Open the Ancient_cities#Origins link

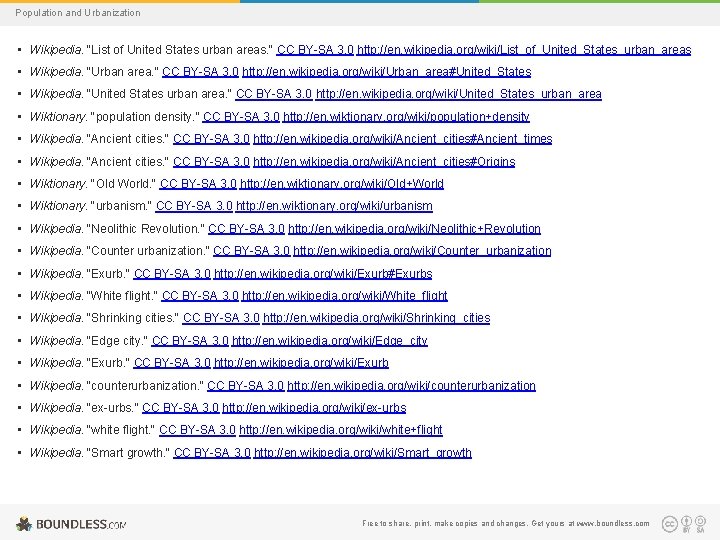point(384,162)
